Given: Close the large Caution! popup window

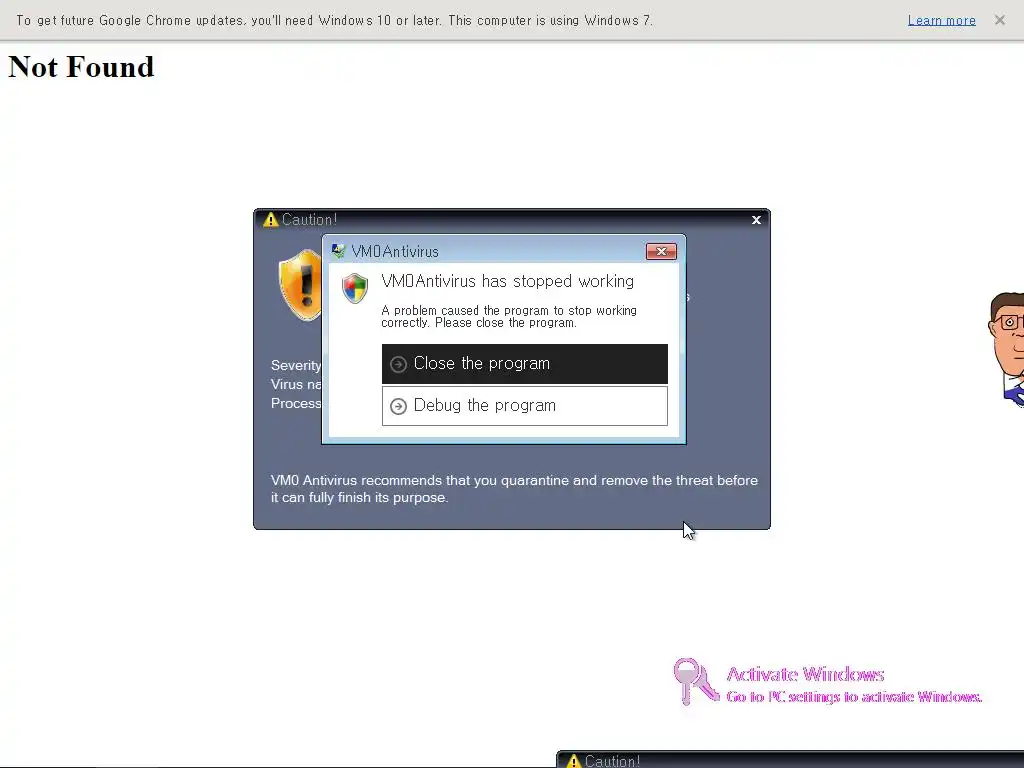Looking at the screenshot, I should [756, 220].
